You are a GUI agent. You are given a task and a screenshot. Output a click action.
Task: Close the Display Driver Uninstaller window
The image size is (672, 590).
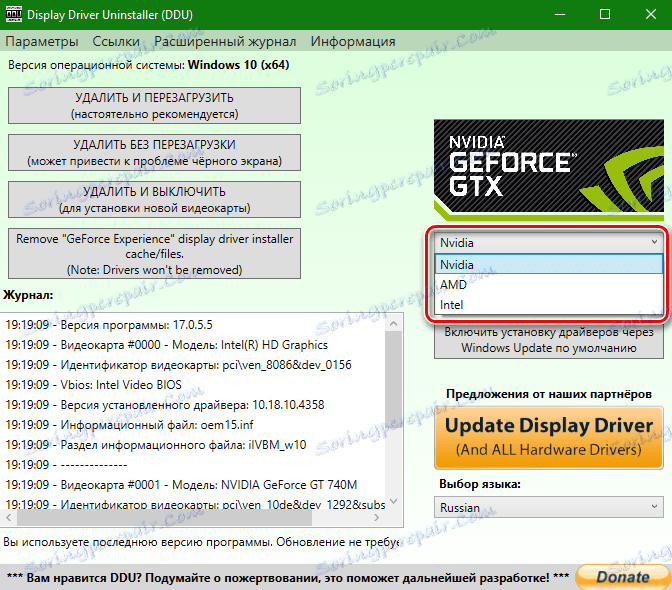651,14
